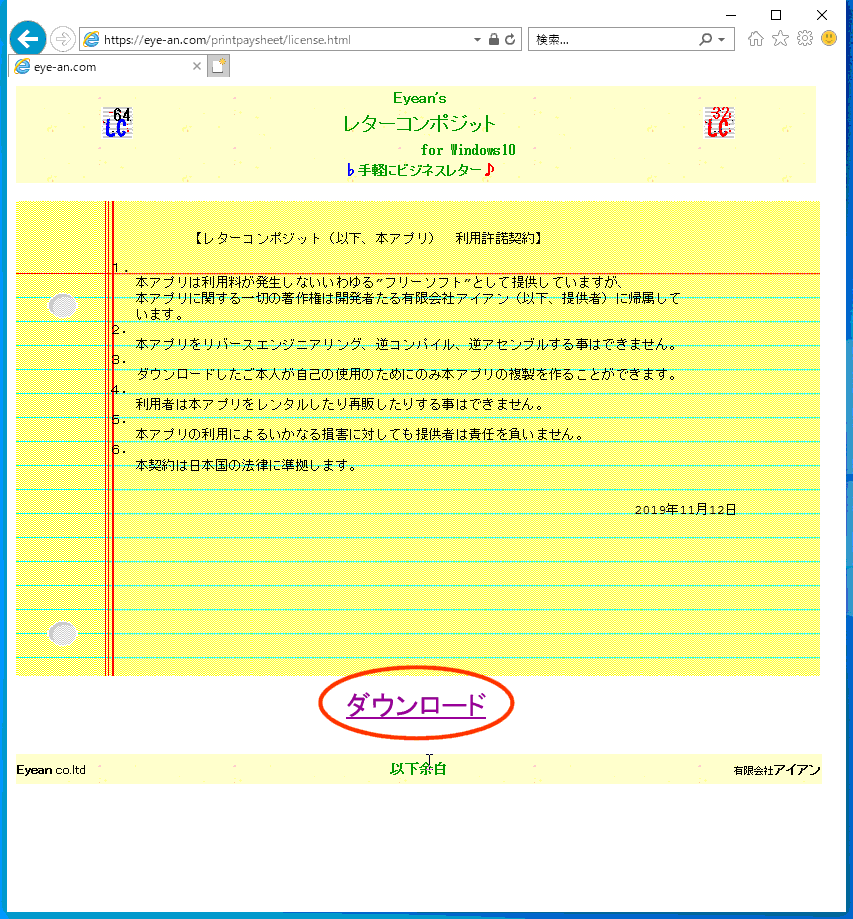The image size is (853, 919).
Task: Click the 検索 search input box
Action: 613,40
